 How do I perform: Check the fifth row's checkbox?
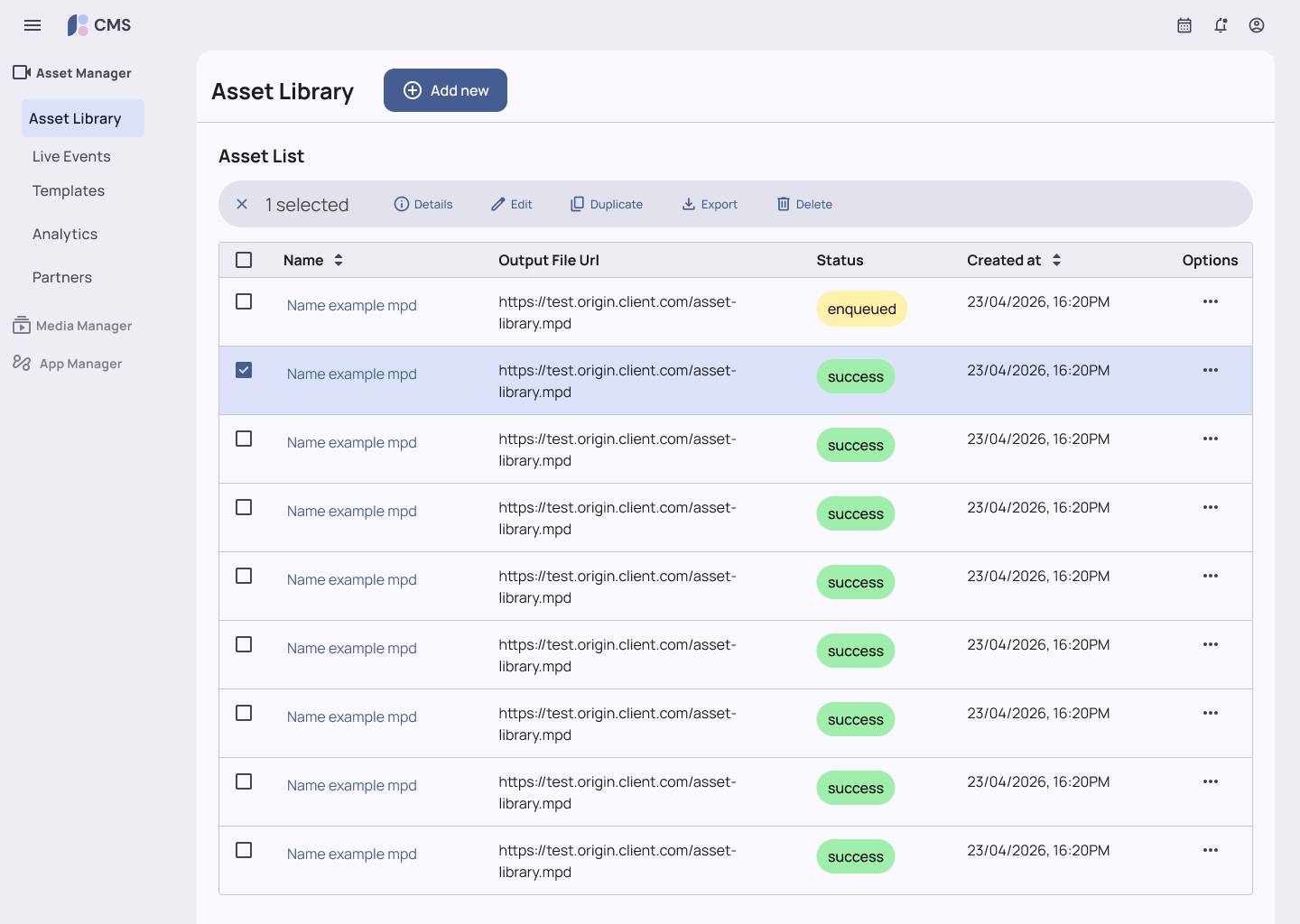click(x=244, y=576)
